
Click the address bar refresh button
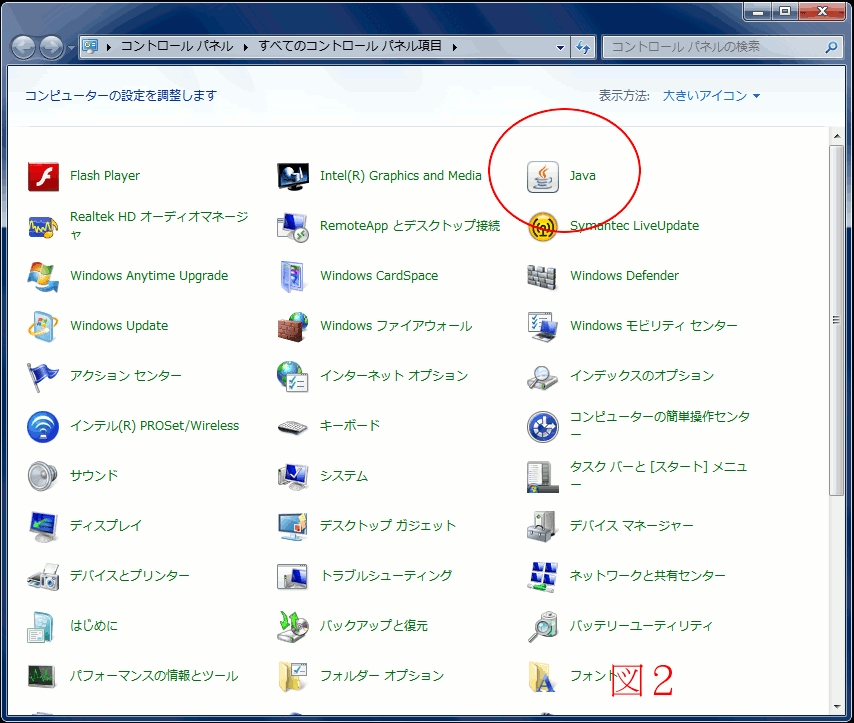pos(584,47)
